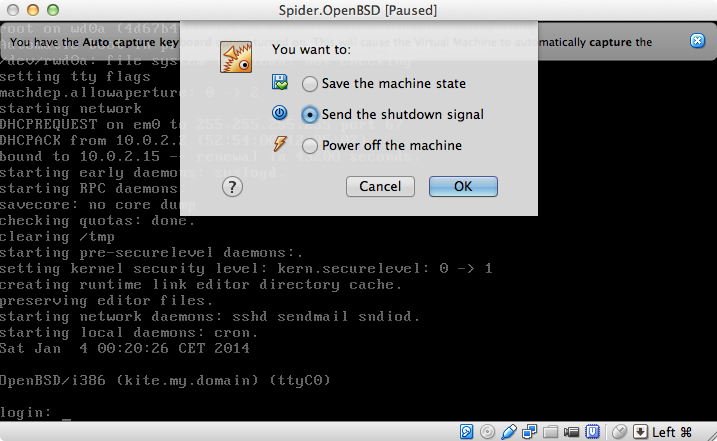Viewport: 717px width, 441px height.
Task: Click the 'clearing /tmp' terminal line
Action: (x=57, y=237)
